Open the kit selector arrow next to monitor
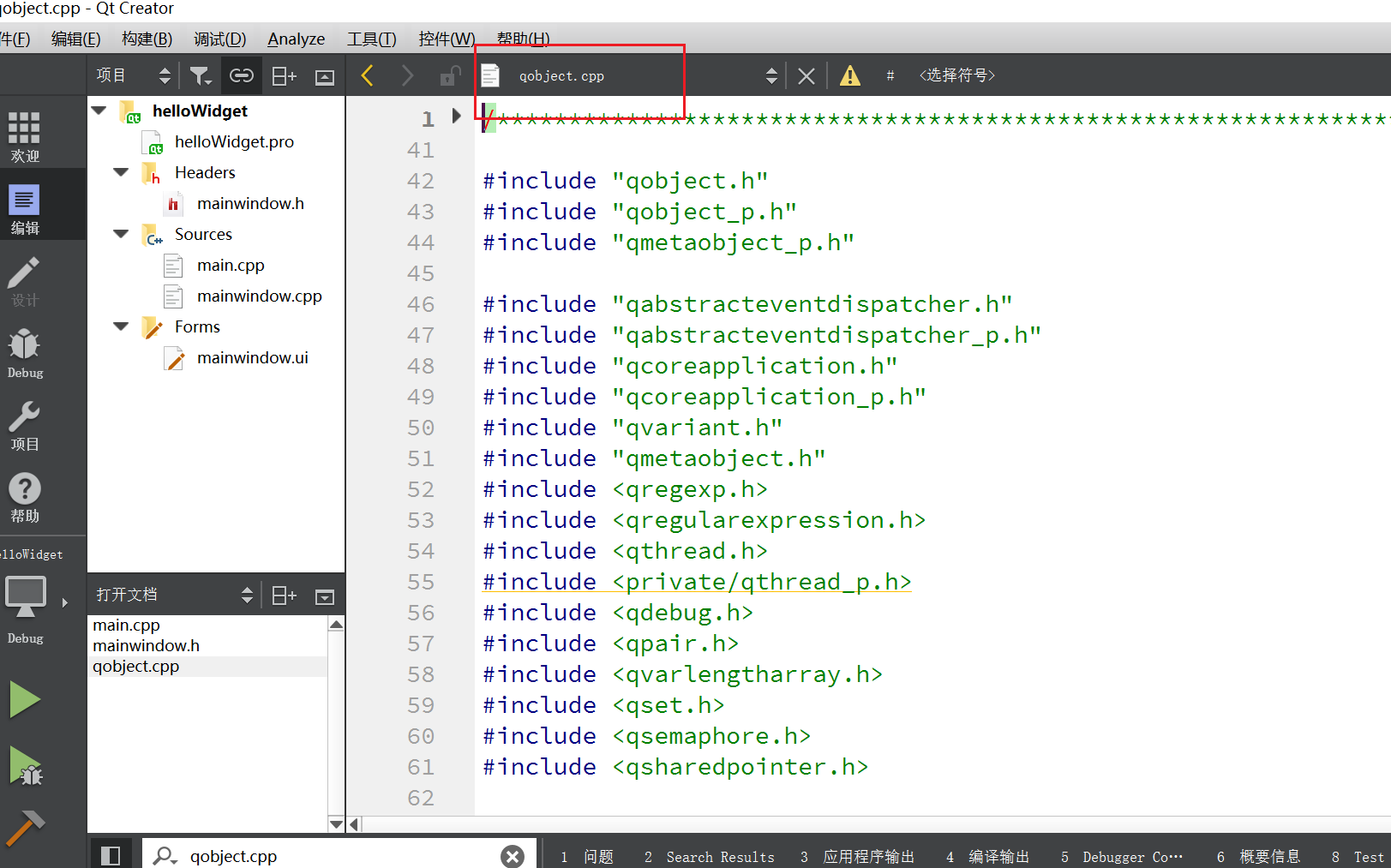1391x868 pixels. coord(64,602)
